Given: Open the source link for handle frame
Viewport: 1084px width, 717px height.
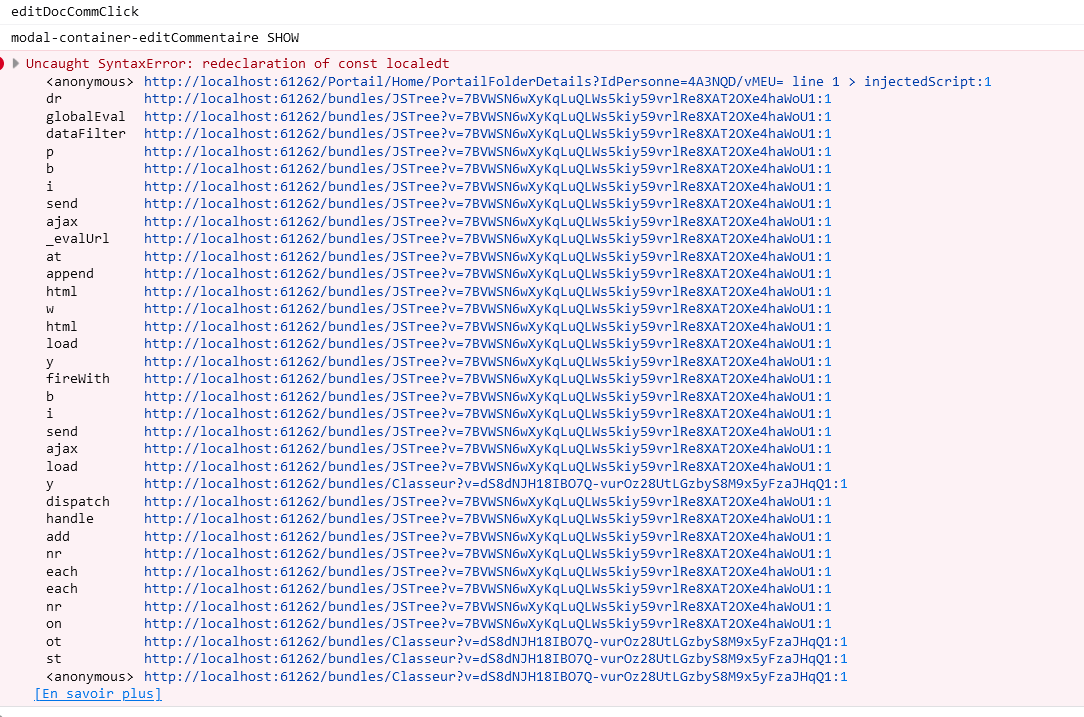Looking at the screenshot, I should click(487, 519).
